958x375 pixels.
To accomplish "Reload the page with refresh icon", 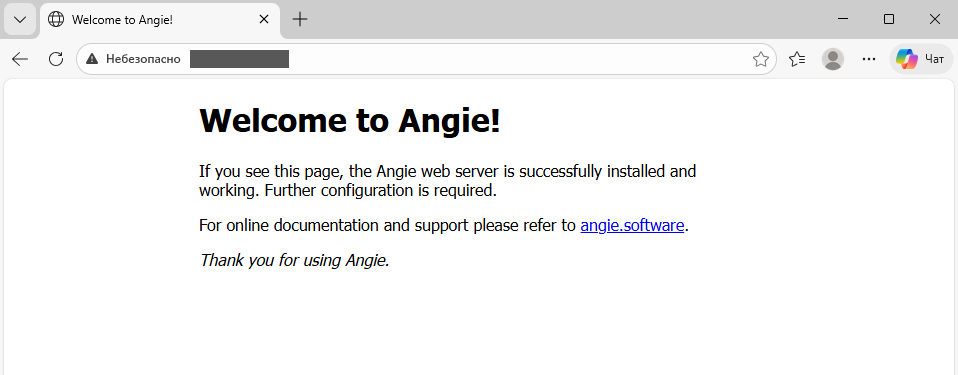I will point(56,59).
